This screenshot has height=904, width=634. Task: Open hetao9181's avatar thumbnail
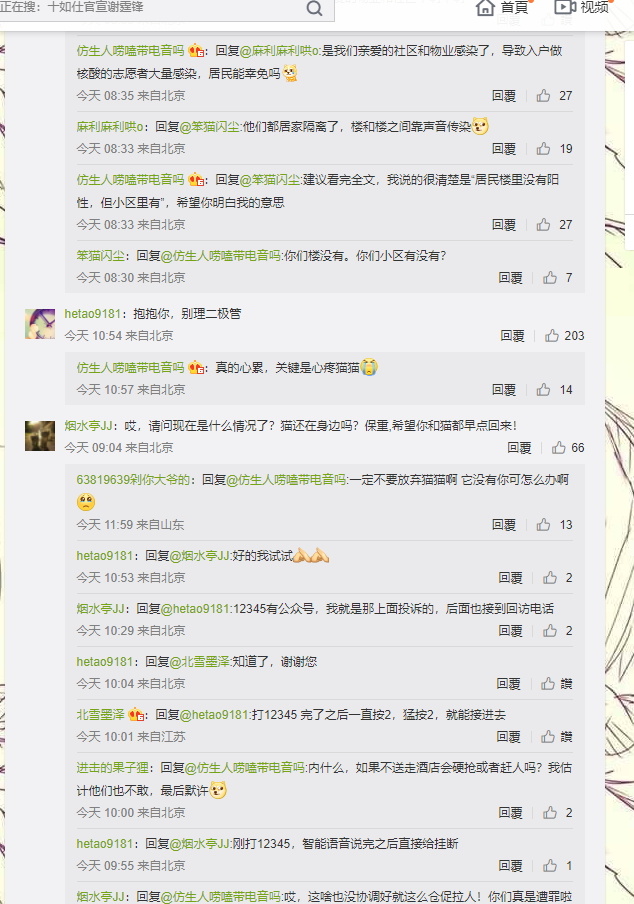pos(40,323)
